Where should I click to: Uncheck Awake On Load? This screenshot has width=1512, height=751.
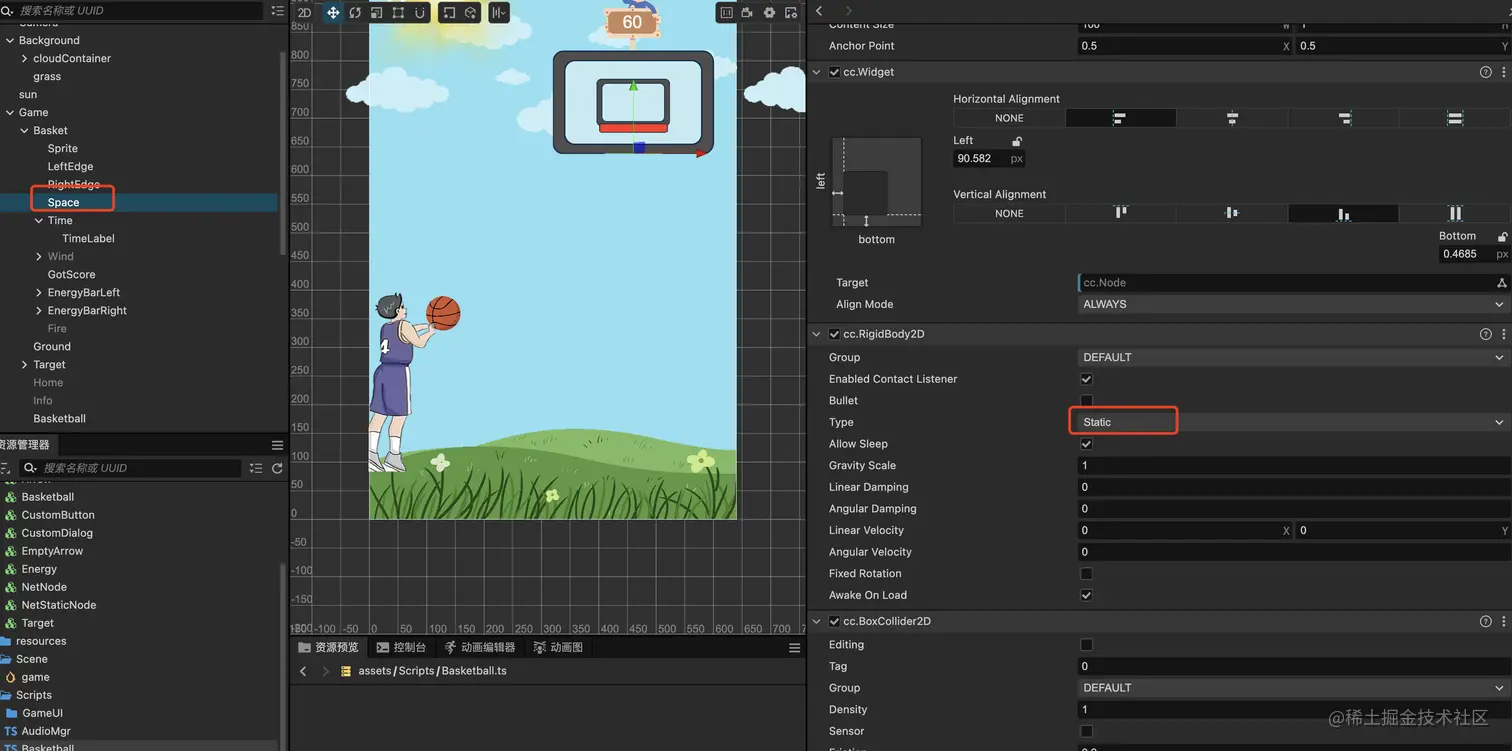click(1086, 595)
